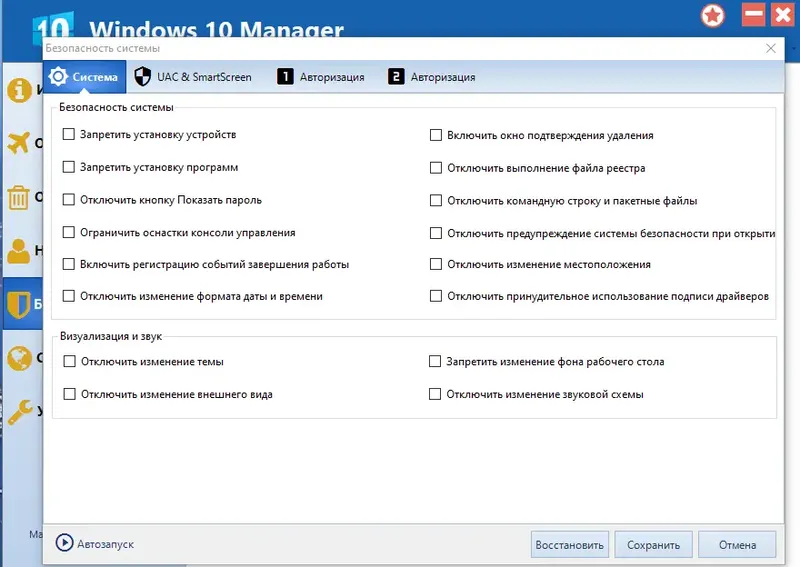Screen dimensions: 800x567
Task: Enable Запретить установку устройств
Action: (68, 134)
